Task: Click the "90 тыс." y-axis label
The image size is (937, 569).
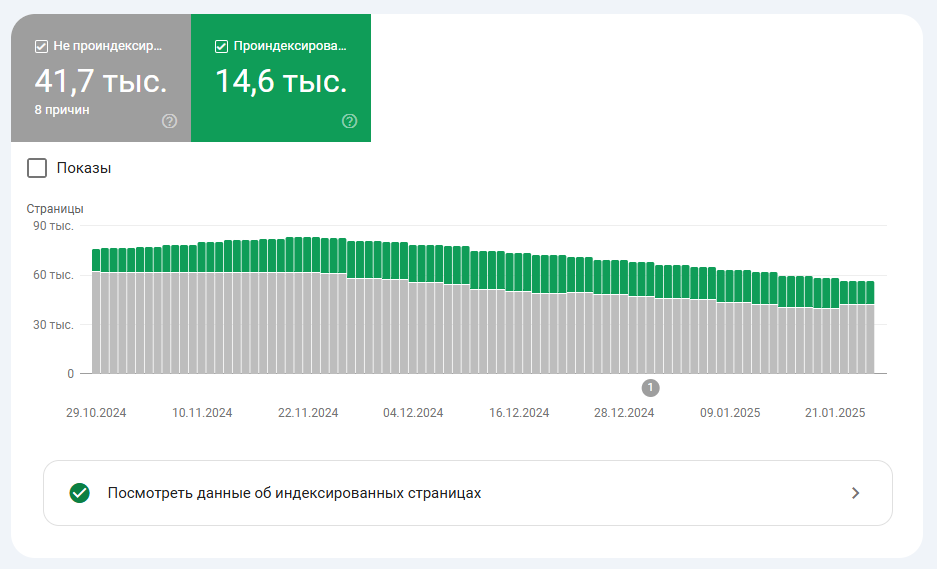Action: 54,226
